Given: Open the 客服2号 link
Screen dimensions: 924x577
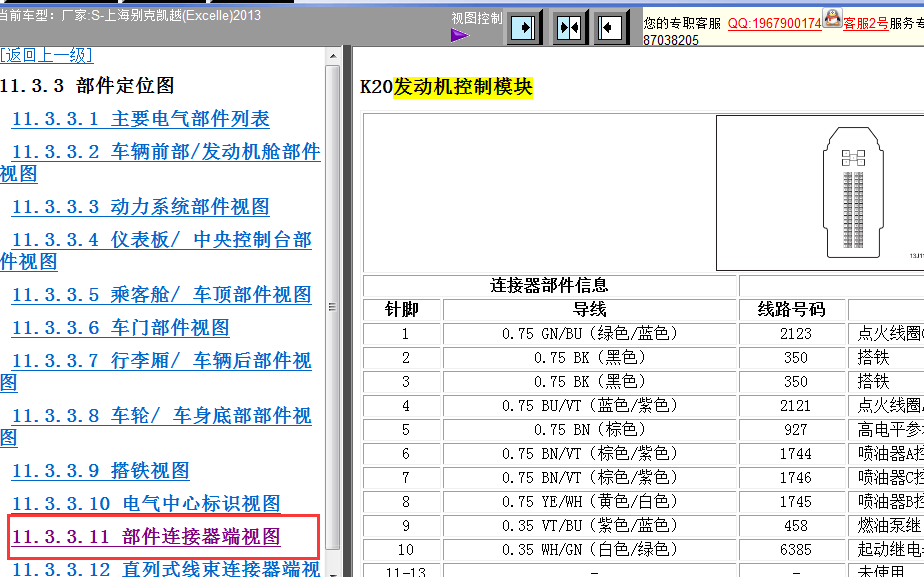Looking at the screenshot, I should 866,24.
